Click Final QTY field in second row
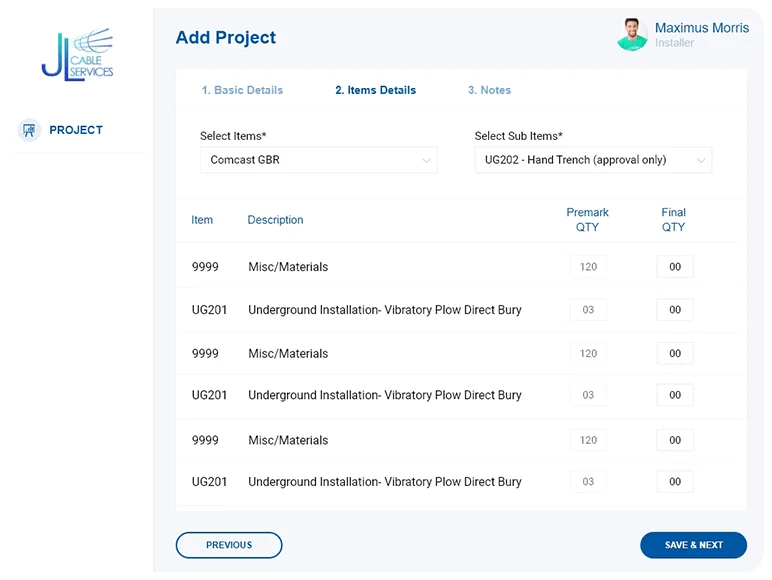Image resolution: width=772 pixels, height=580 pixels. click(x=675, y=310)
